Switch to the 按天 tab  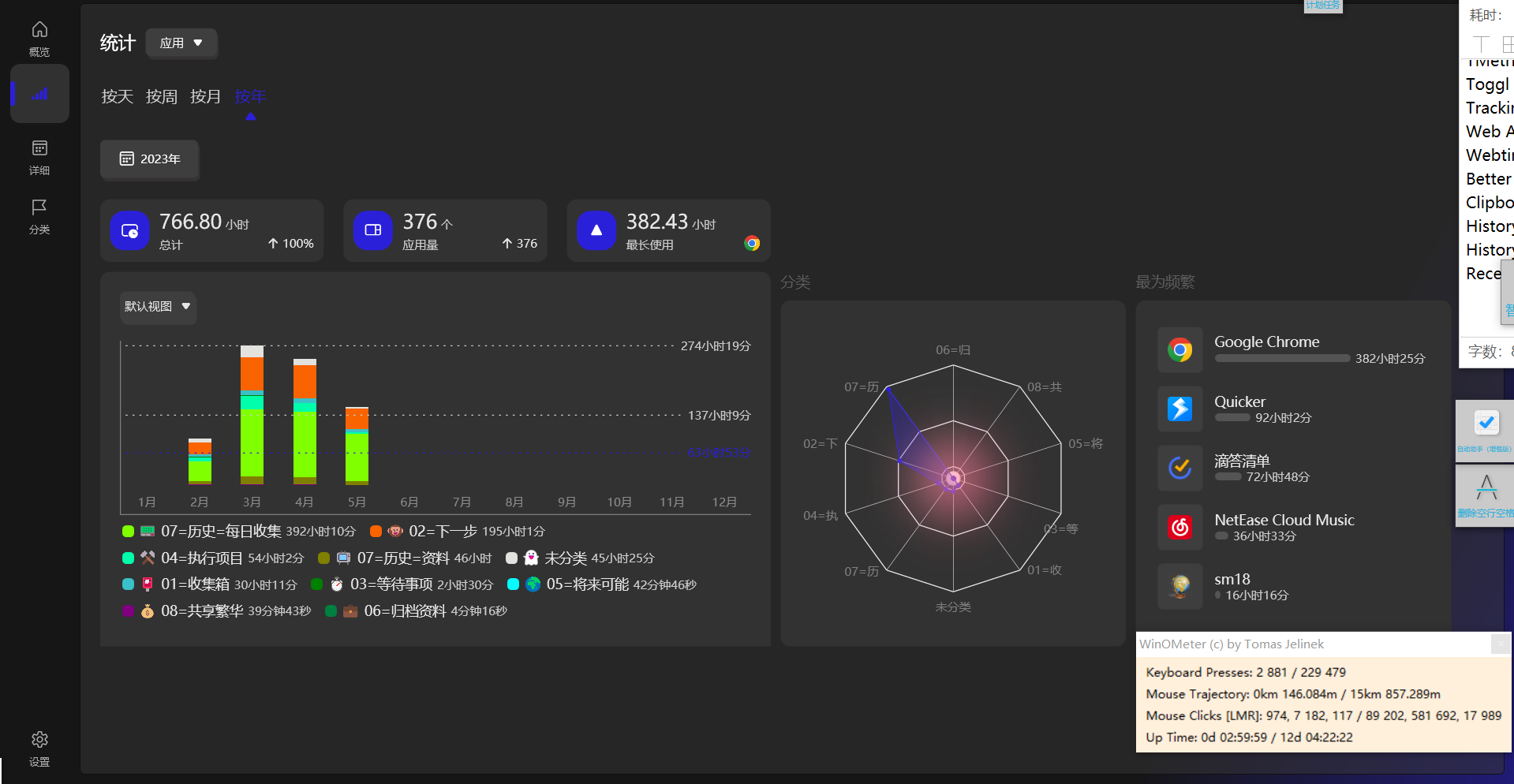point(117,96)
